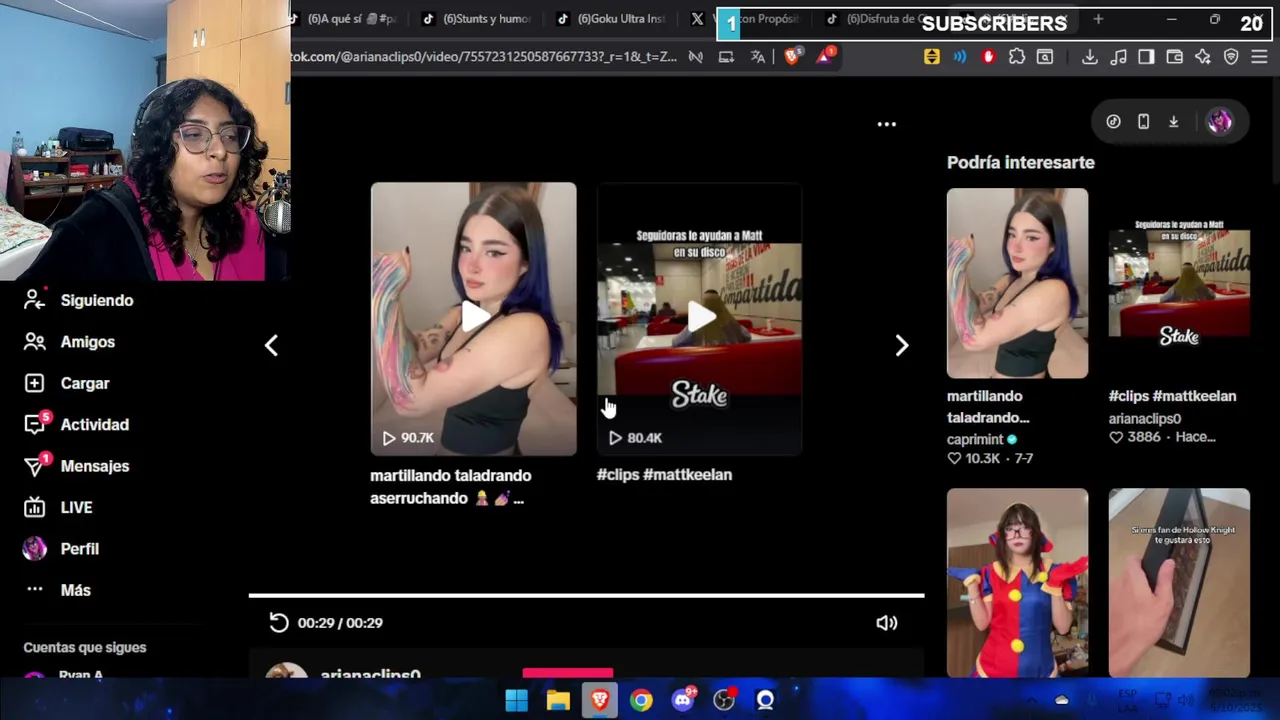Open File Explorer from taskbar
Image resolution: width=1280 pixels, height=720 pixels.
[558, 700]
